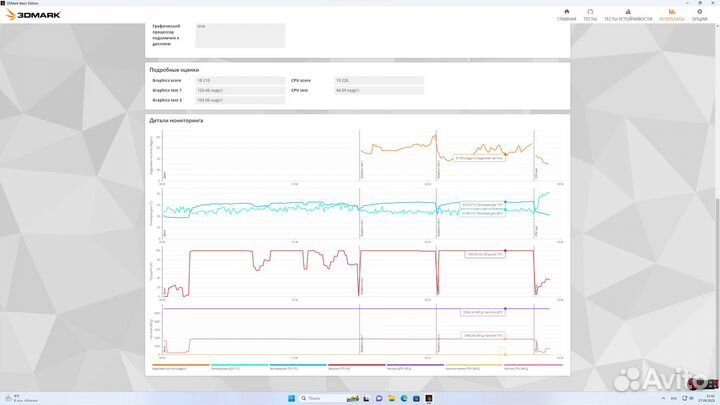The image size is (720, 405).
Task: Toggle the blue GPU temperature legend item
Action: pos(298,367)
